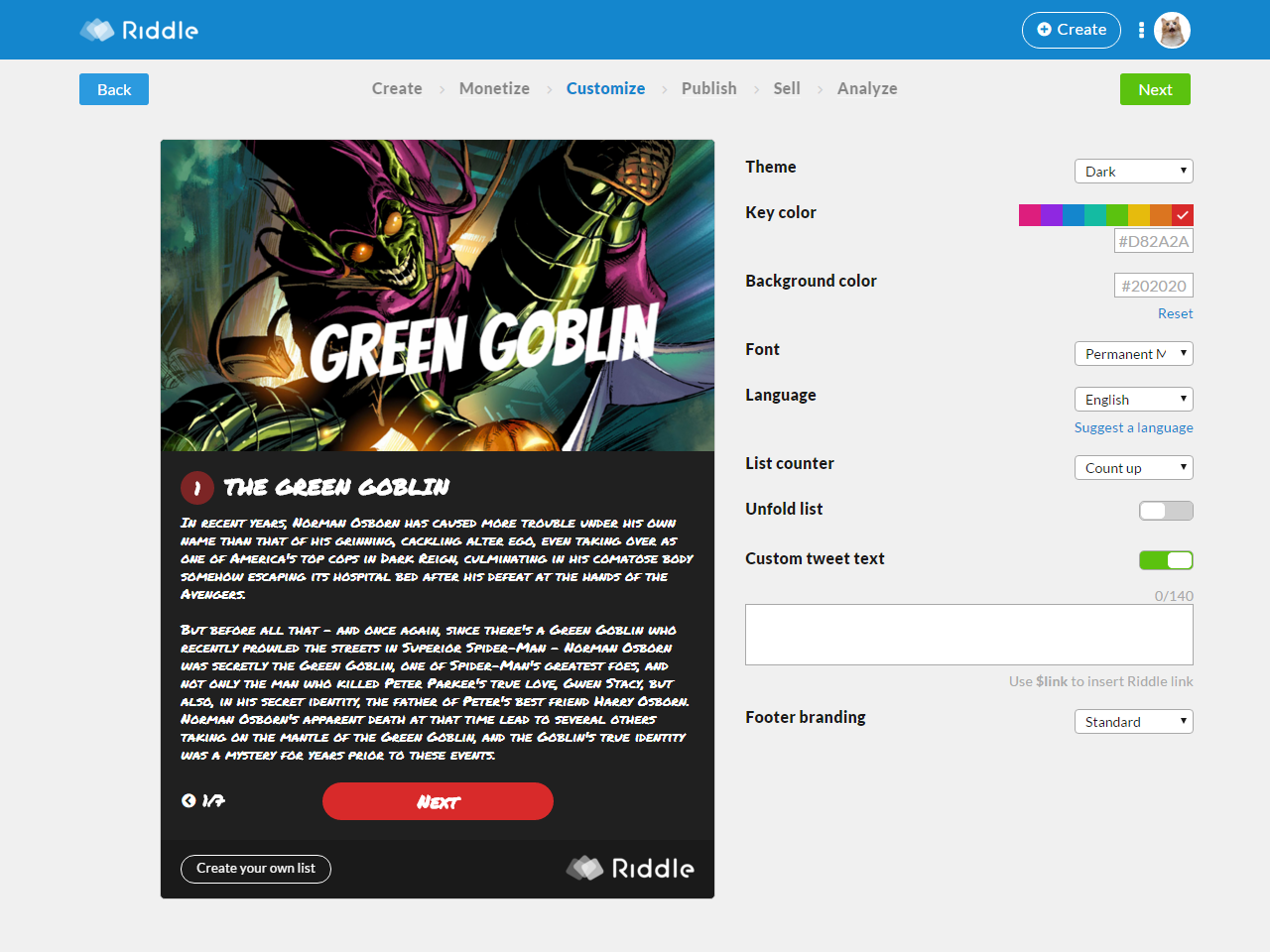Click the Green Goblin cover image
Screen dimensions: 1270x952
(x=438, y=296)
